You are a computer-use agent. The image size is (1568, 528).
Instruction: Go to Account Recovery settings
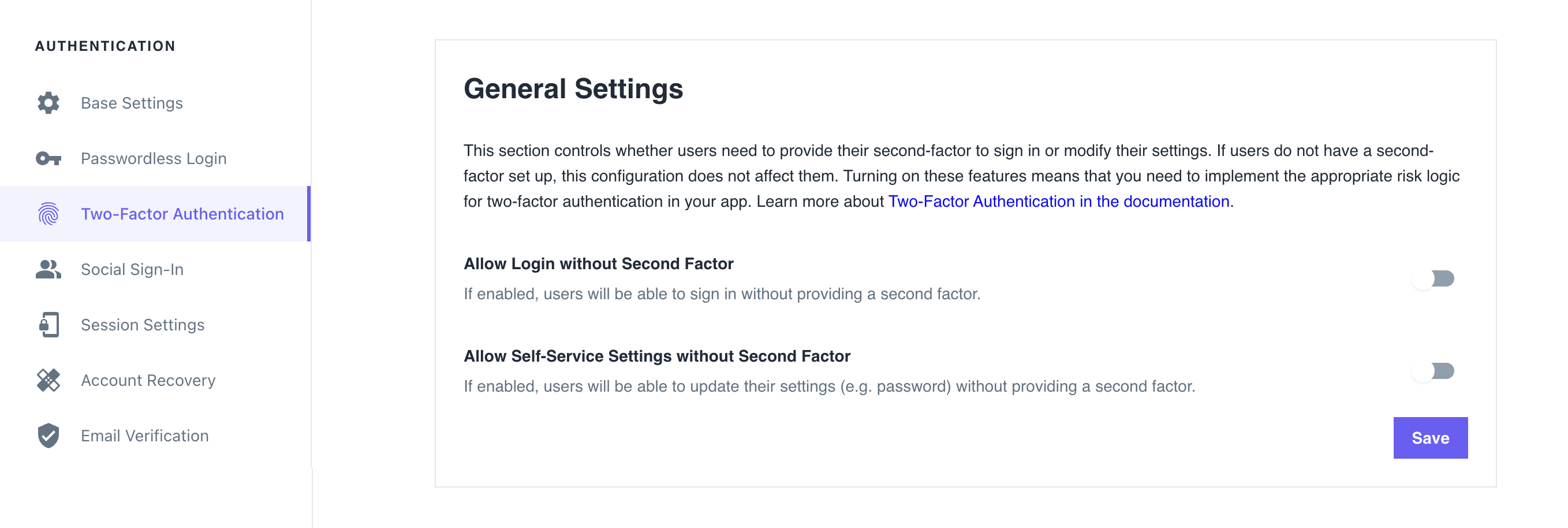[x=147, y=380]
